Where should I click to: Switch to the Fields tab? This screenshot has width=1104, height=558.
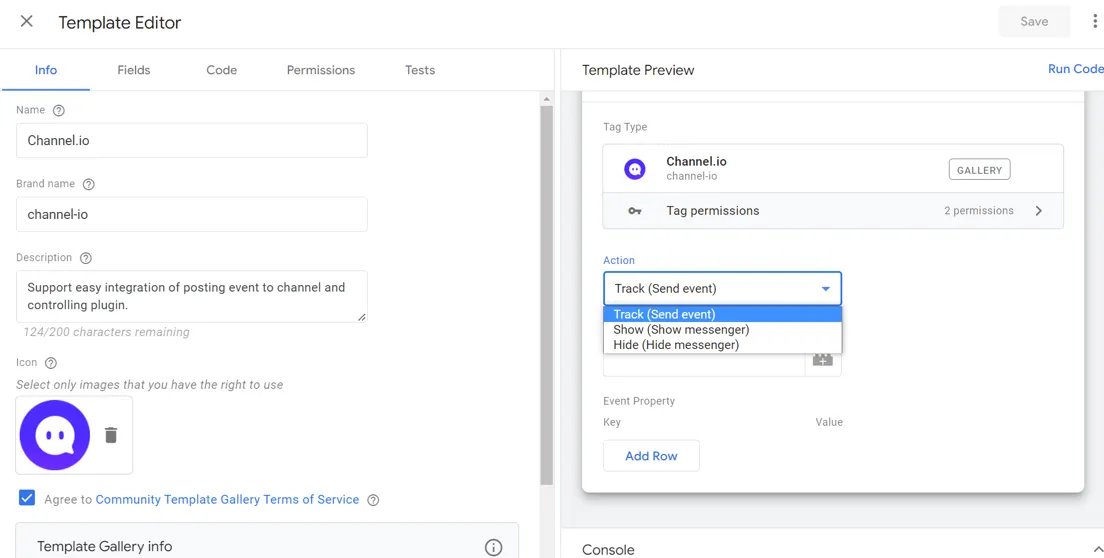pyautogui.click(x=134, y=70)
